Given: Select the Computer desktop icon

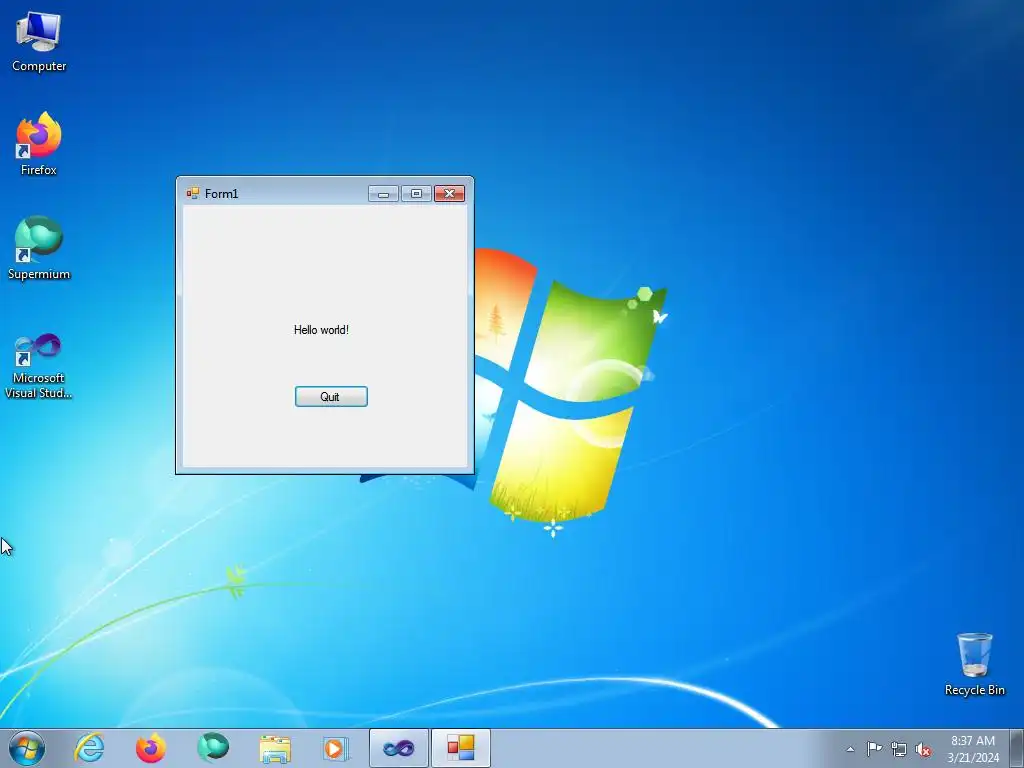Looking at the screenshot, I should click(x=39, y=42).
